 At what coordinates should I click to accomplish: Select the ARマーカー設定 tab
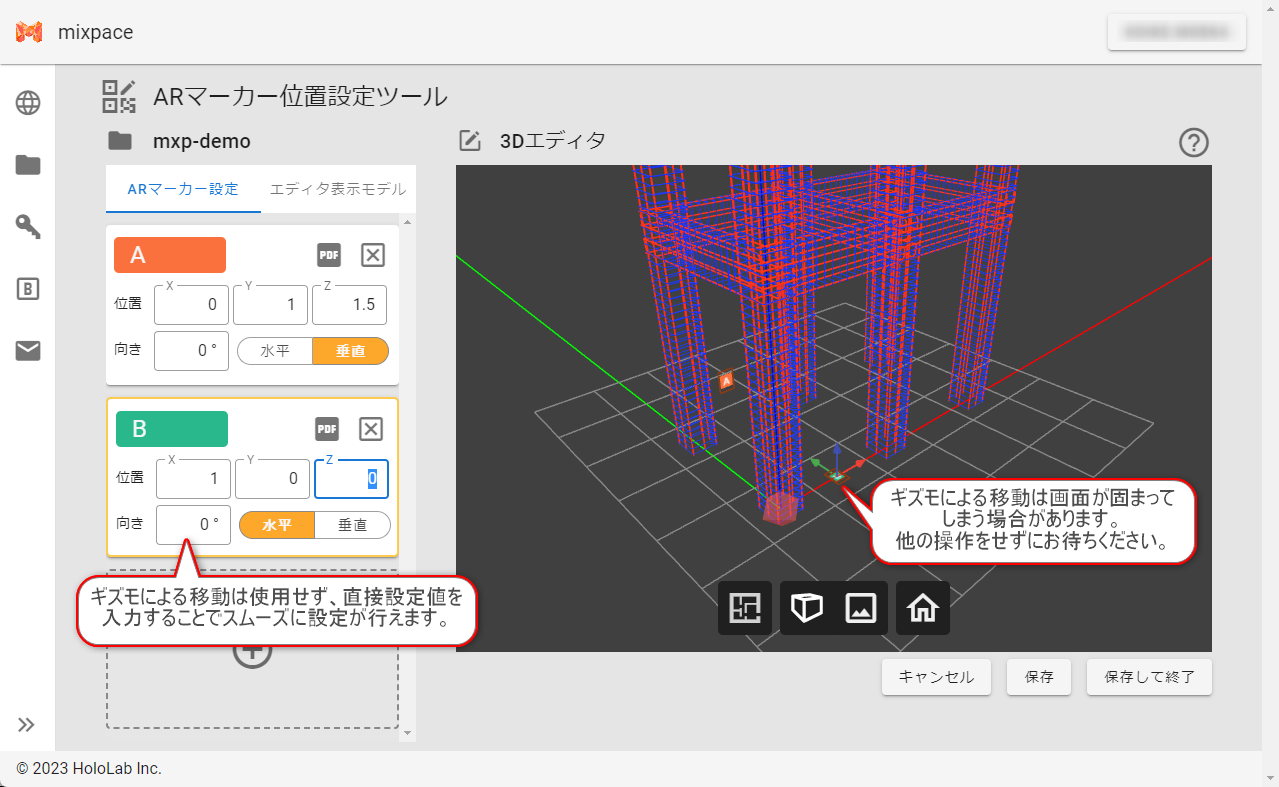pyautogui.click(x=183, y=188)
